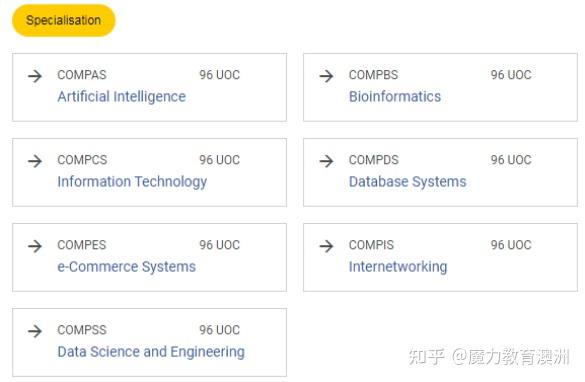Image resolution: width=585 pixels, height=382 pixels.
Task: Click 96 UOC in the COMPIS card
Action: click(511, 245)
